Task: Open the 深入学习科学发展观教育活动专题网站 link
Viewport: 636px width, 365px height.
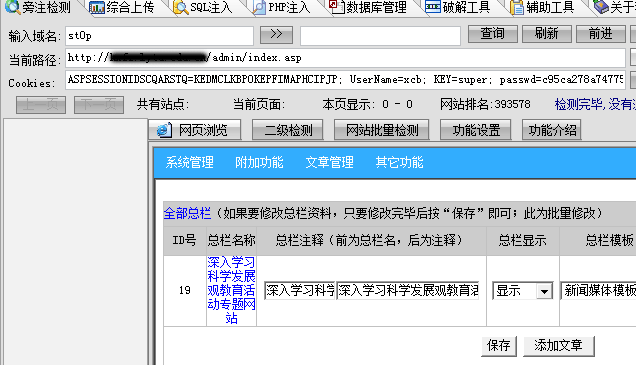Action: click(x=231, y=290)
